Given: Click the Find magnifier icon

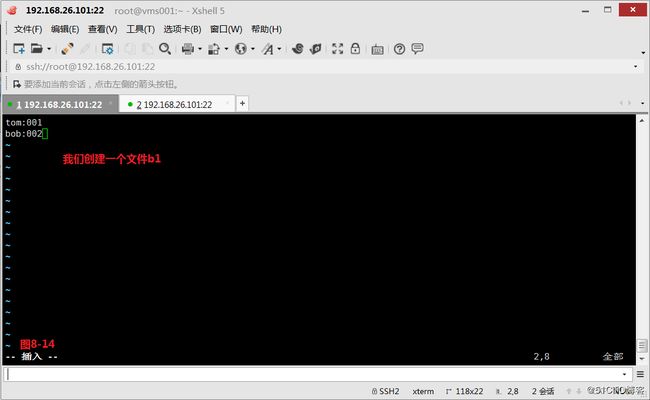Looking at the screenshot, I should pos(165,49).
